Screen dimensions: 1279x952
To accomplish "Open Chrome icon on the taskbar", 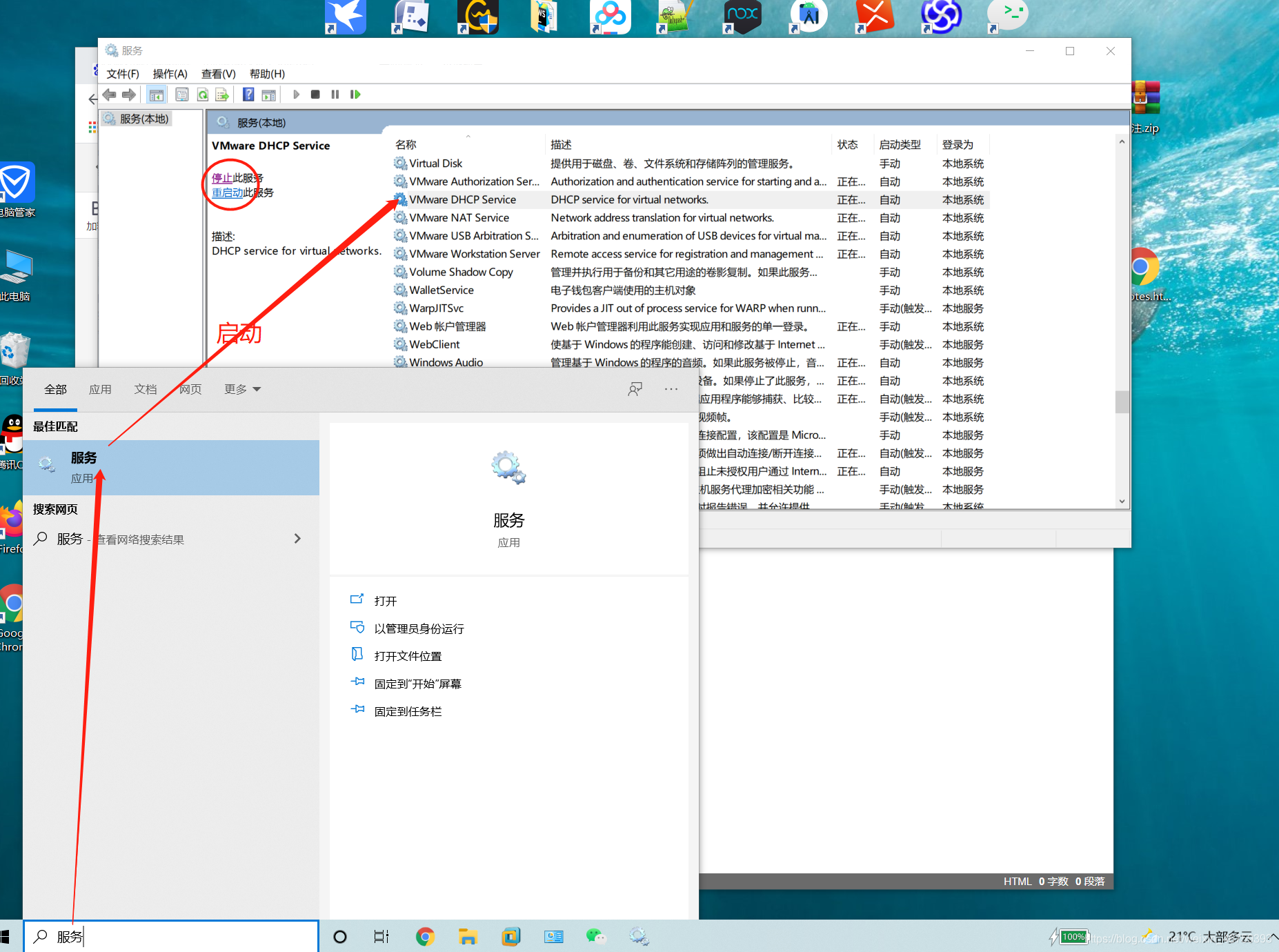I will [425, 936].
